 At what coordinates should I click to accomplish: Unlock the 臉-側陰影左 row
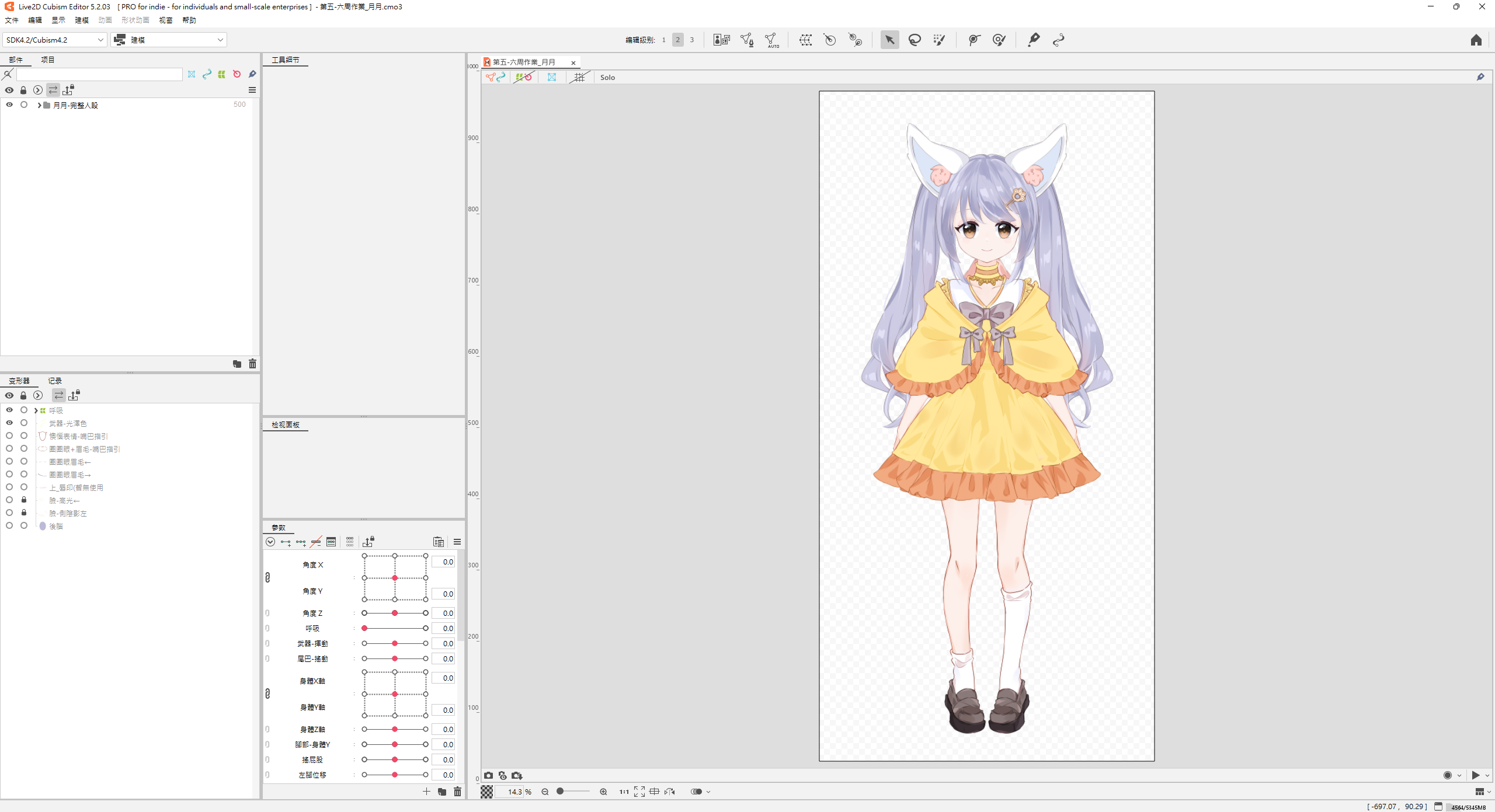(24, 513)
